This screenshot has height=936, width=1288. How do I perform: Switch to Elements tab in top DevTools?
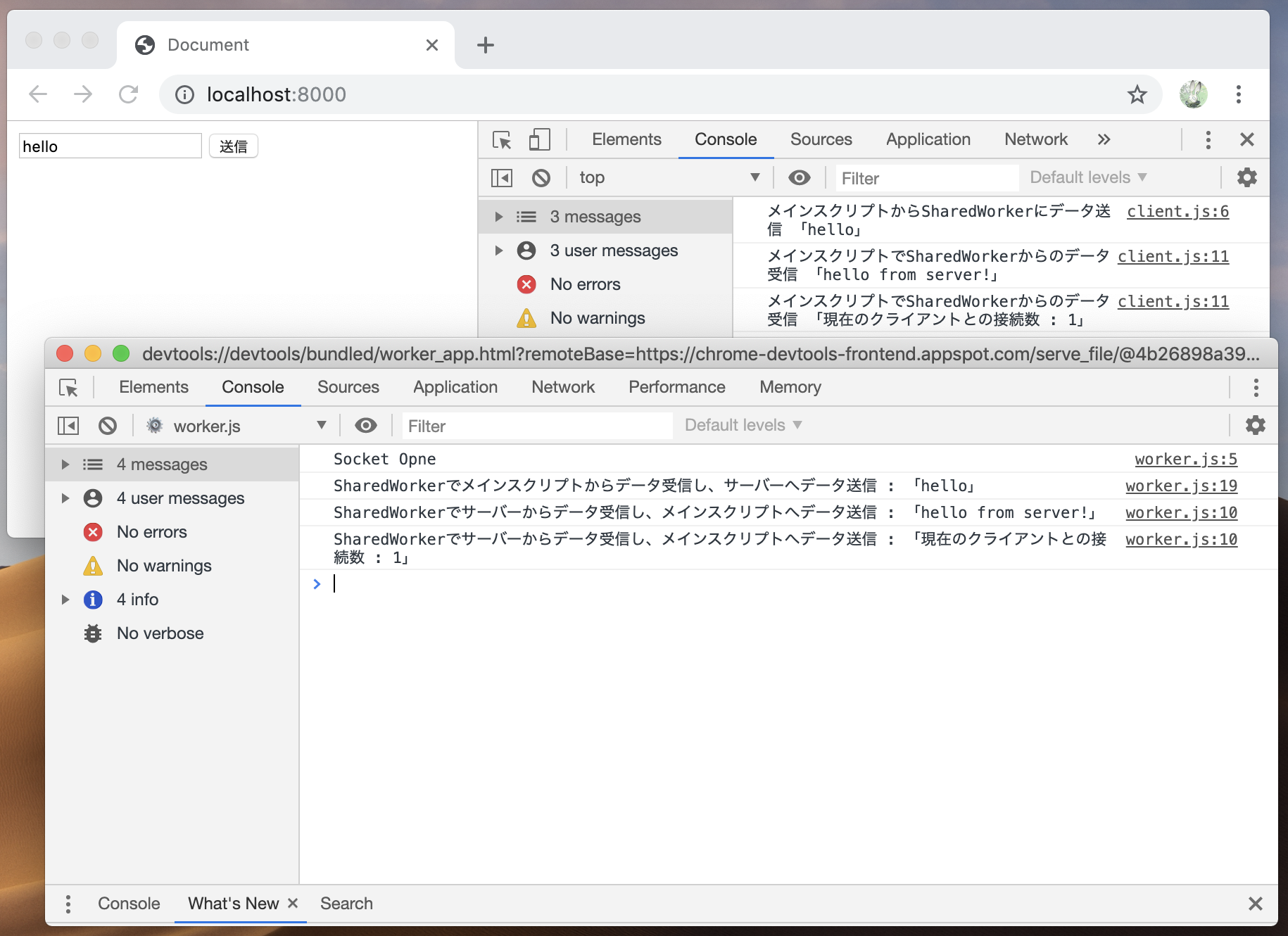tap(626, 139)
